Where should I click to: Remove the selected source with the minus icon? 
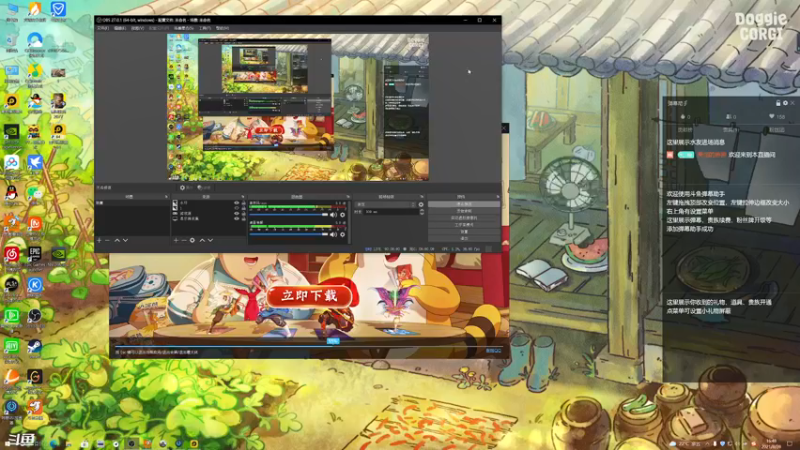184,240
